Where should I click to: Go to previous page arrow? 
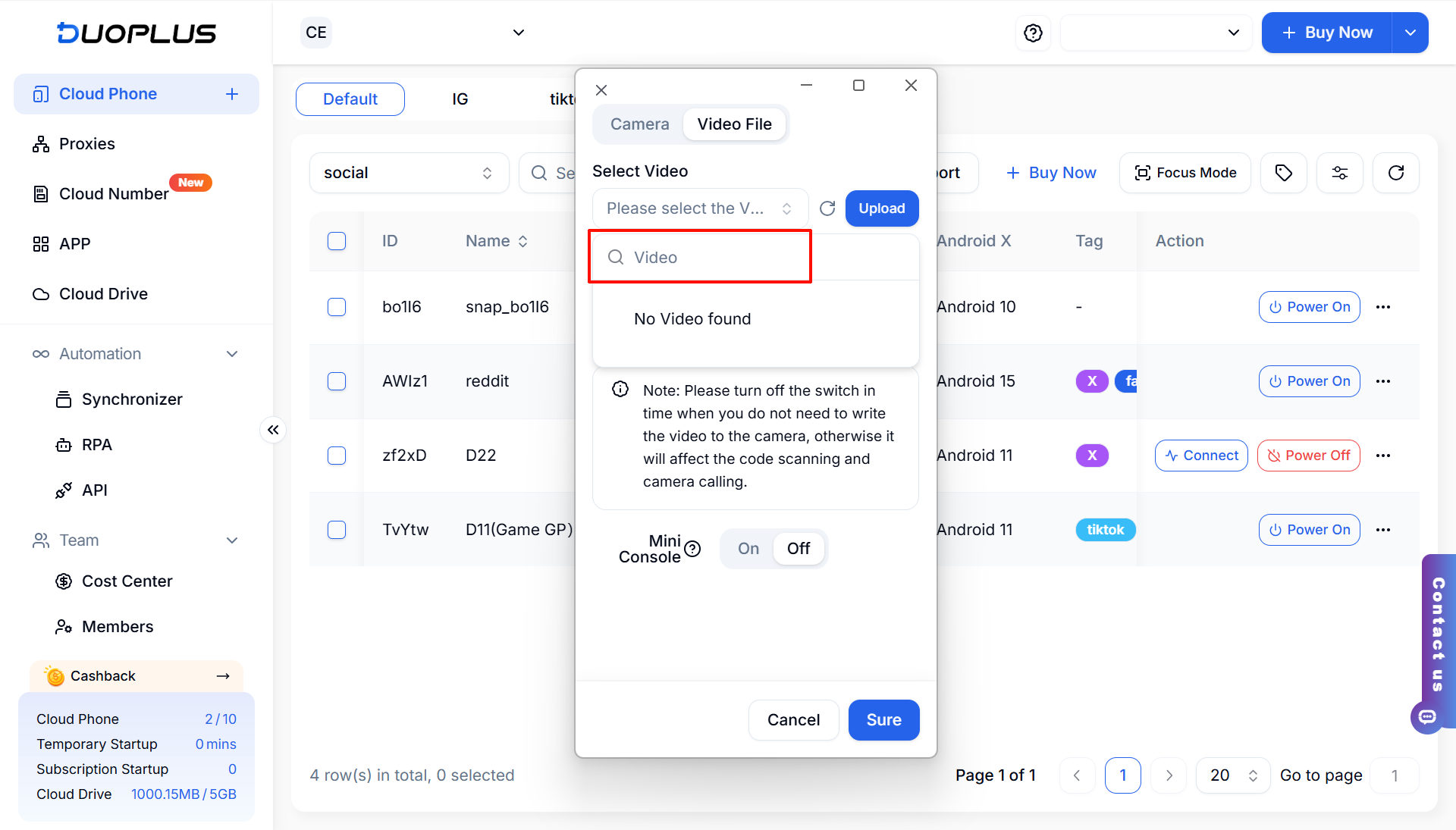tap(1077, 775)
